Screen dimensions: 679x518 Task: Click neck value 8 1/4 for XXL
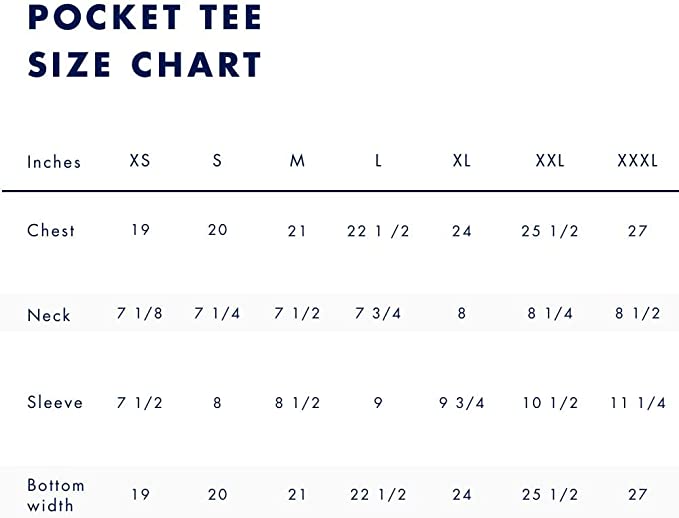pyautogui.click(x=550, y=313)
